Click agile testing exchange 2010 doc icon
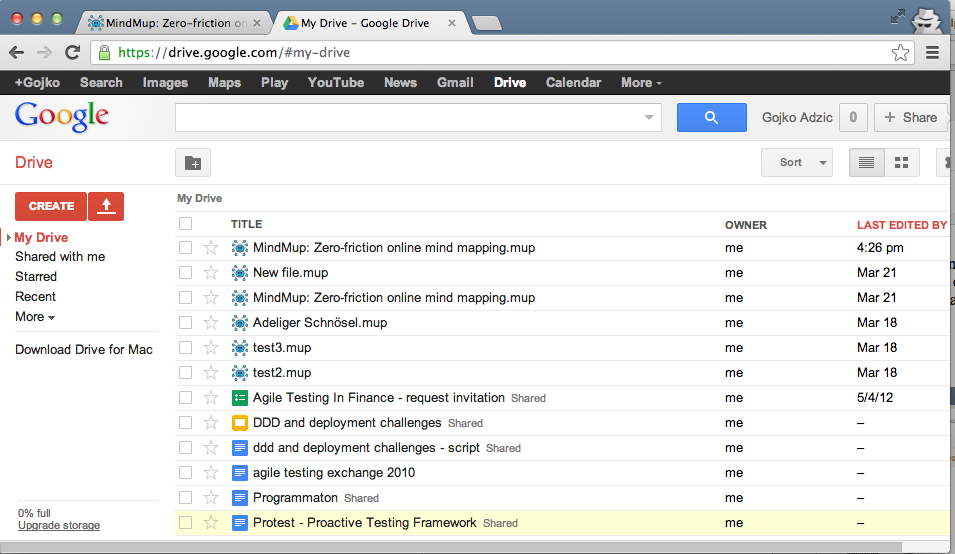 (240, 472)
